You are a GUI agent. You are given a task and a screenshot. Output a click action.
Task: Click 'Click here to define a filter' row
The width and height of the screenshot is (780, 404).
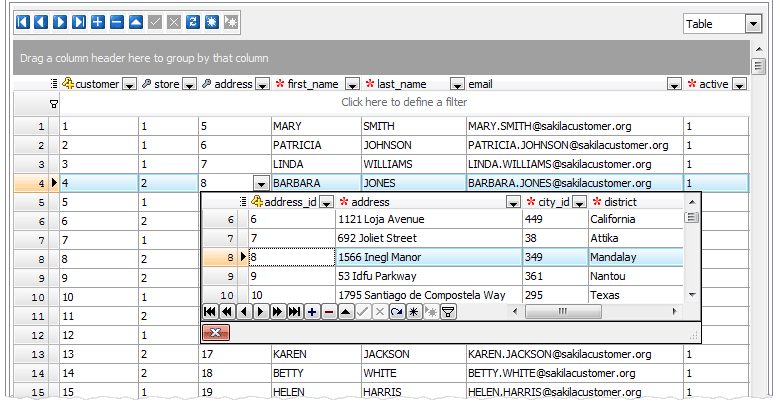coord(404,103)
